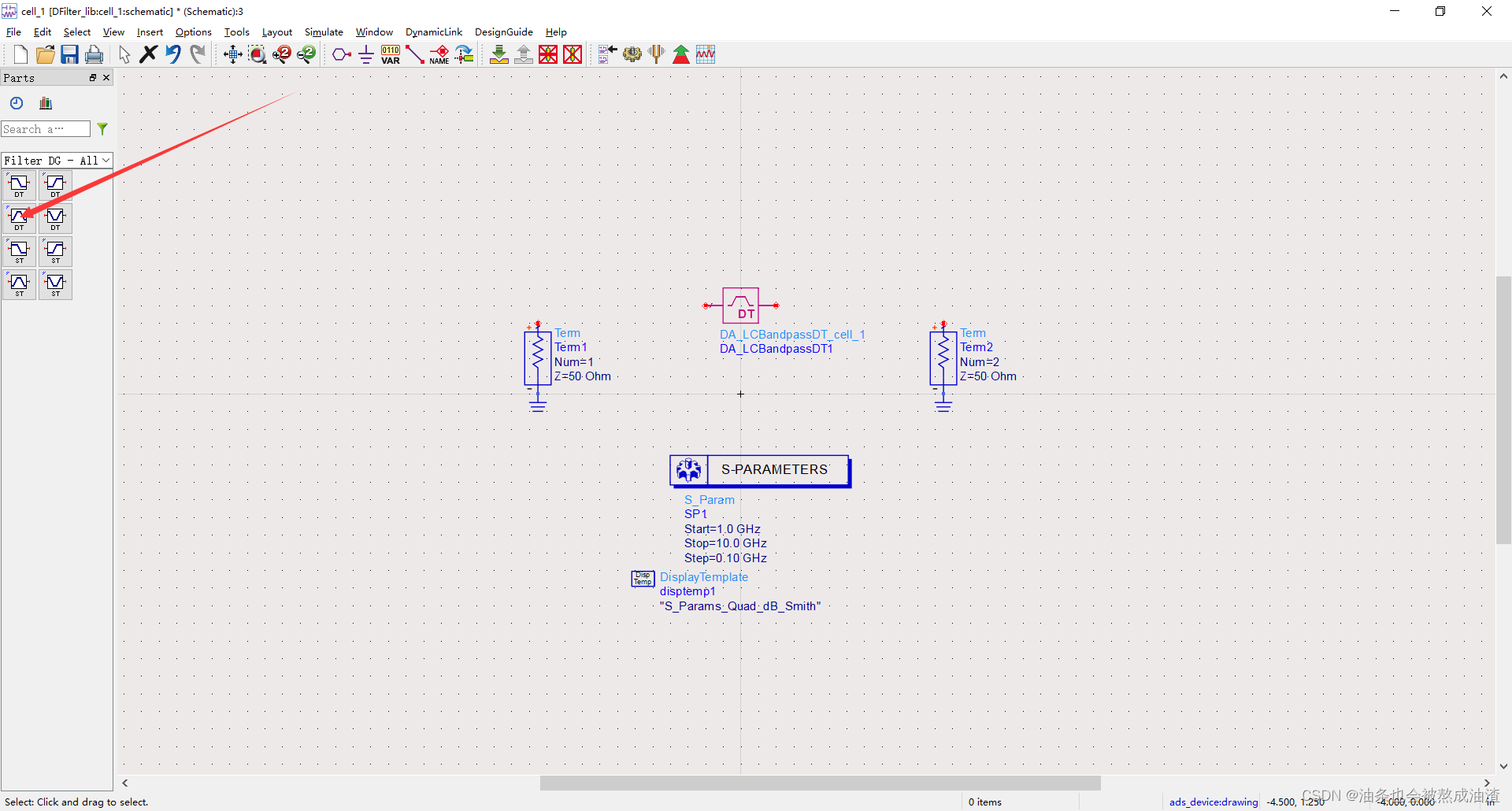Open the library browser books icon
Viewport: 1512px width, 811px height.
[x=46, y=103]
